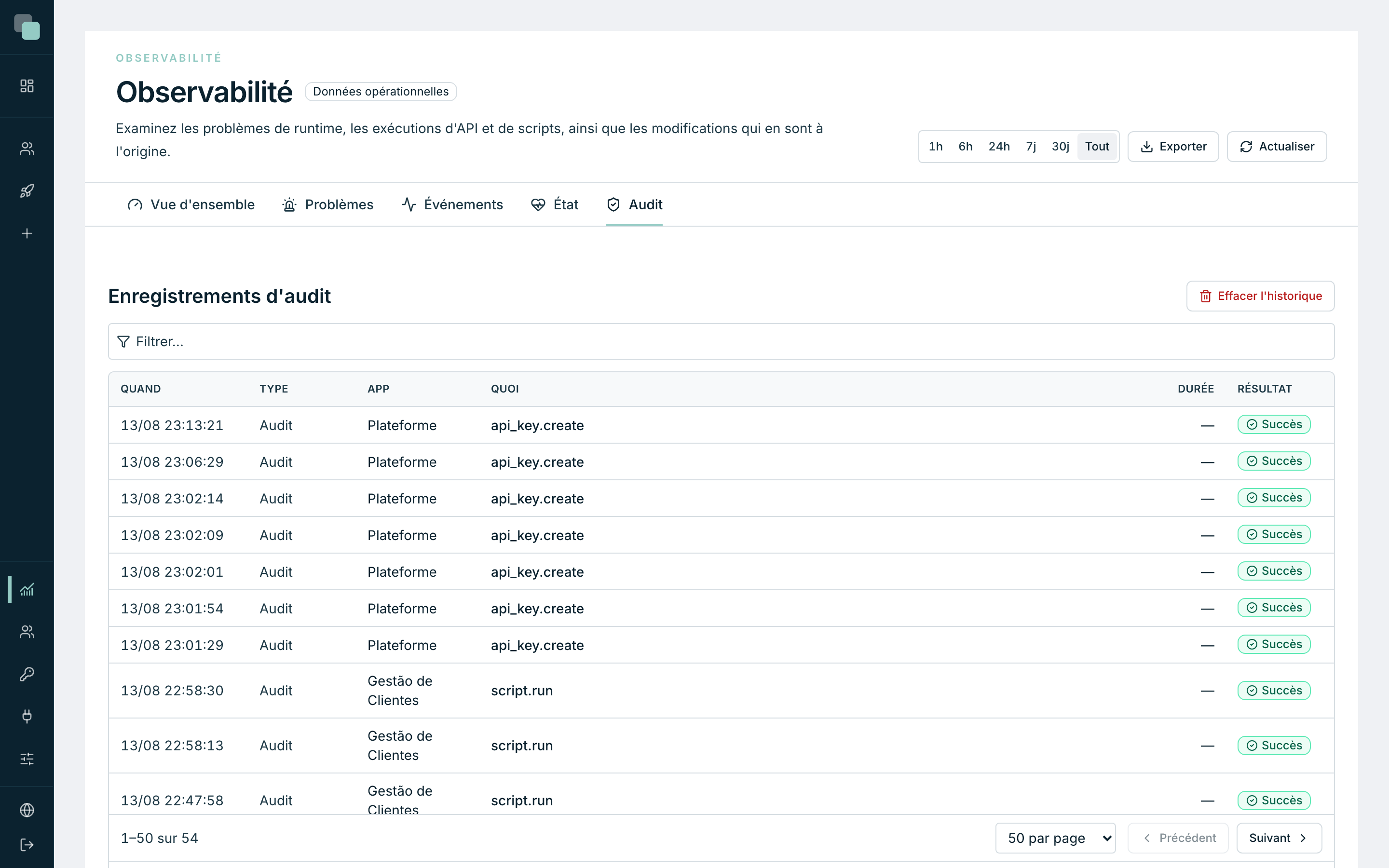Image resolution: width=1389 pixels, height=868 pixels.
Task: Open the 50 par page dropdown
Action: 1056,838
